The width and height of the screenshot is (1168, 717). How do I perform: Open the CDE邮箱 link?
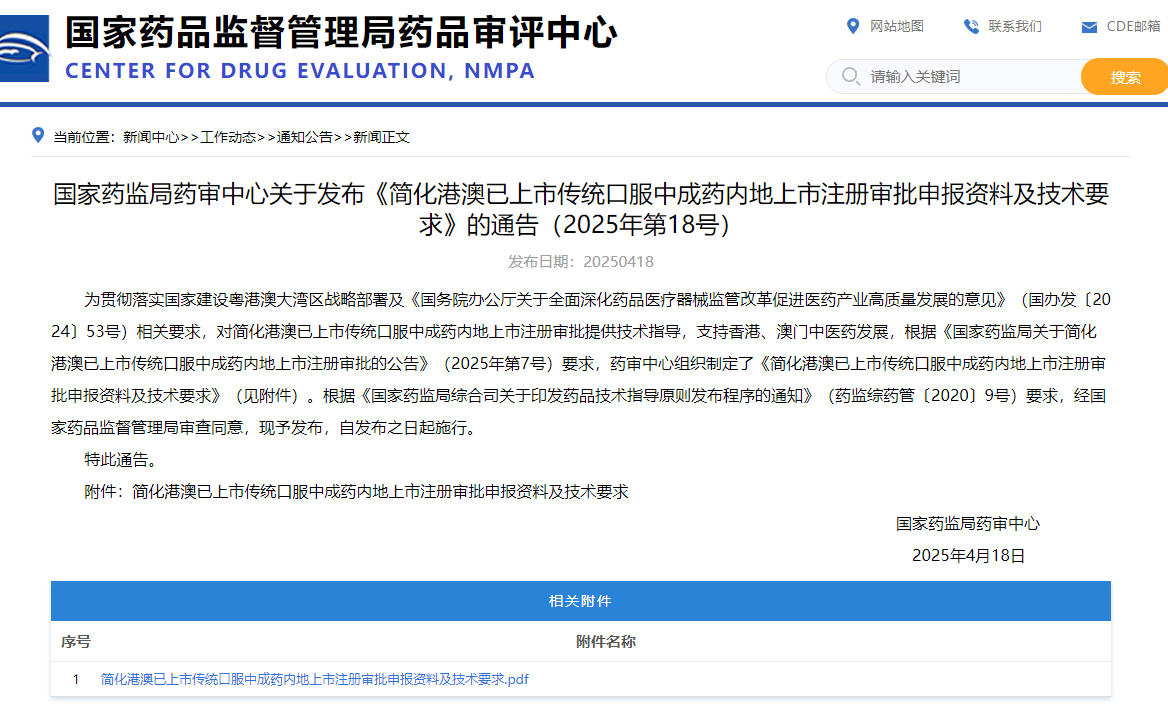tap(1132, 26)
